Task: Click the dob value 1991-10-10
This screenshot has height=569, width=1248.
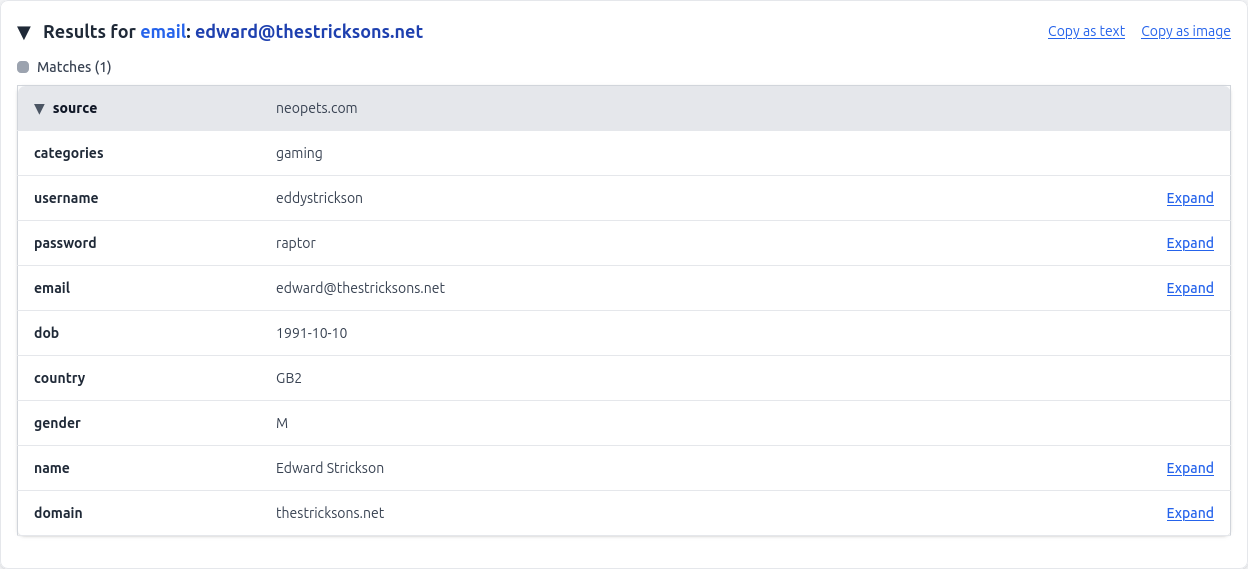Action: coord(312,333)
